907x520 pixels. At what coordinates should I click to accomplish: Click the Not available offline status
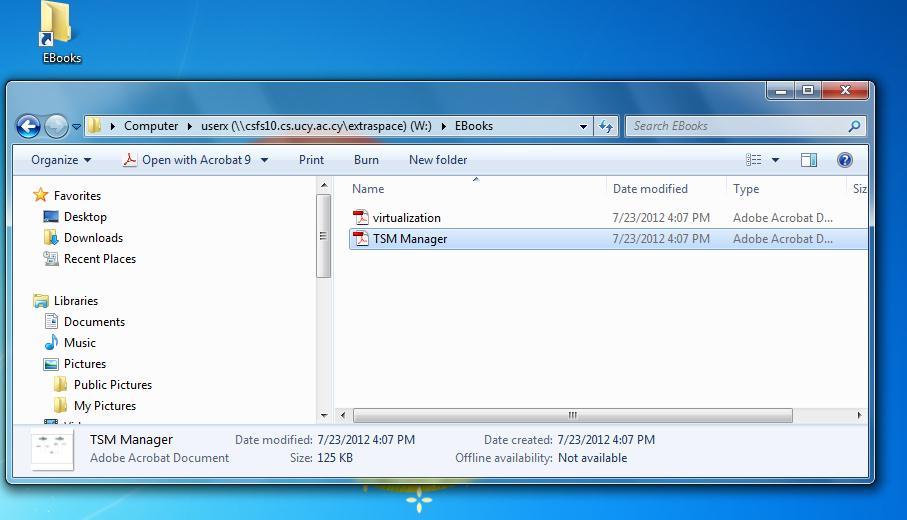coord(592,458)
